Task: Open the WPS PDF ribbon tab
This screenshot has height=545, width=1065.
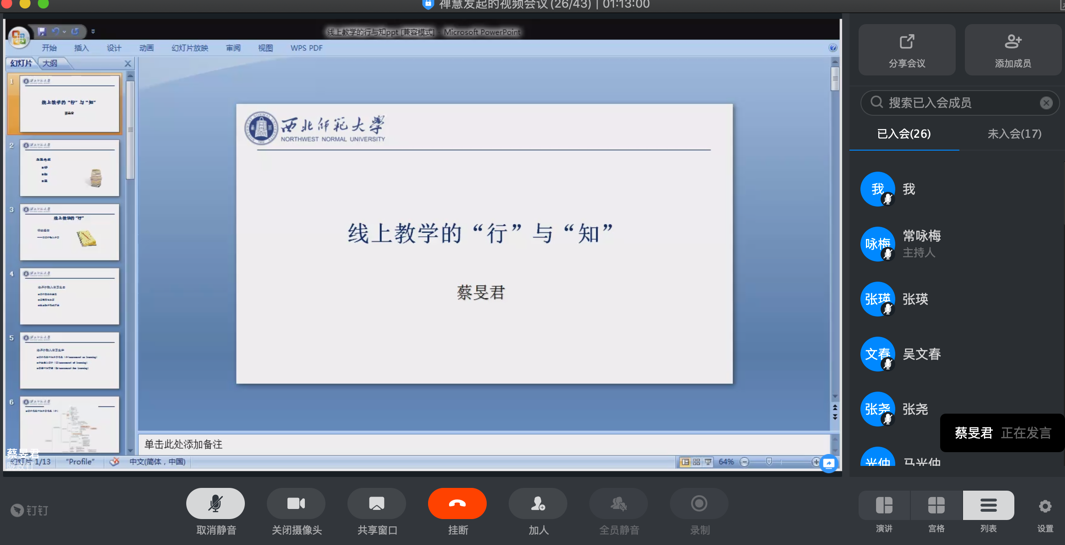Action: (x=307, y=48)
